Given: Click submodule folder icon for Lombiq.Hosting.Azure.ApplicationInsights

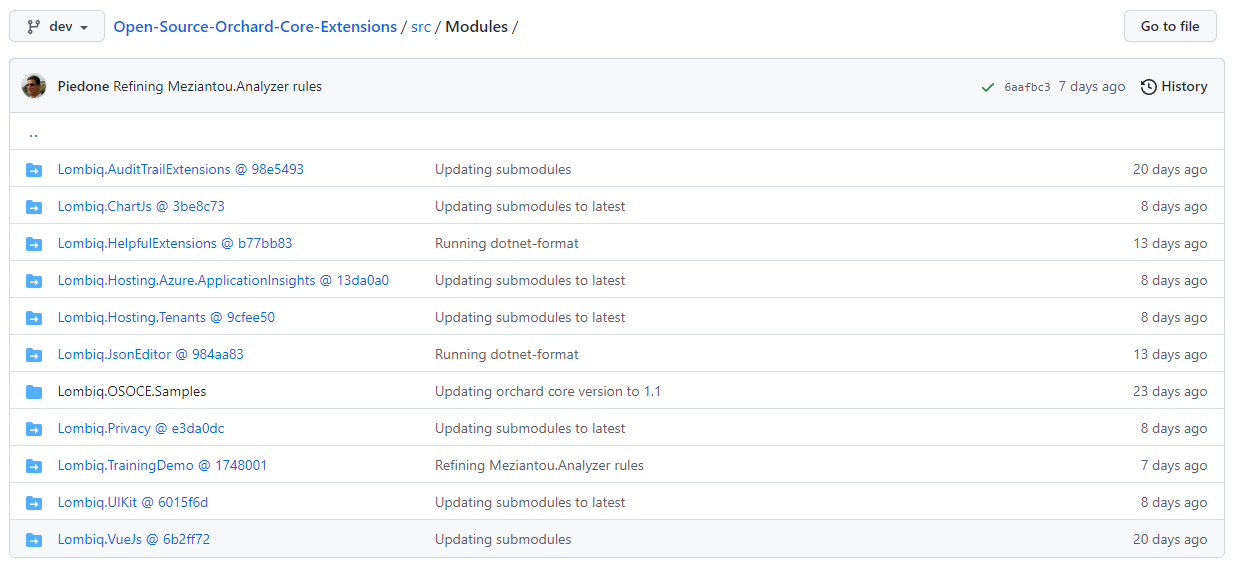Looking at the screenshot, I should [34, 281].
